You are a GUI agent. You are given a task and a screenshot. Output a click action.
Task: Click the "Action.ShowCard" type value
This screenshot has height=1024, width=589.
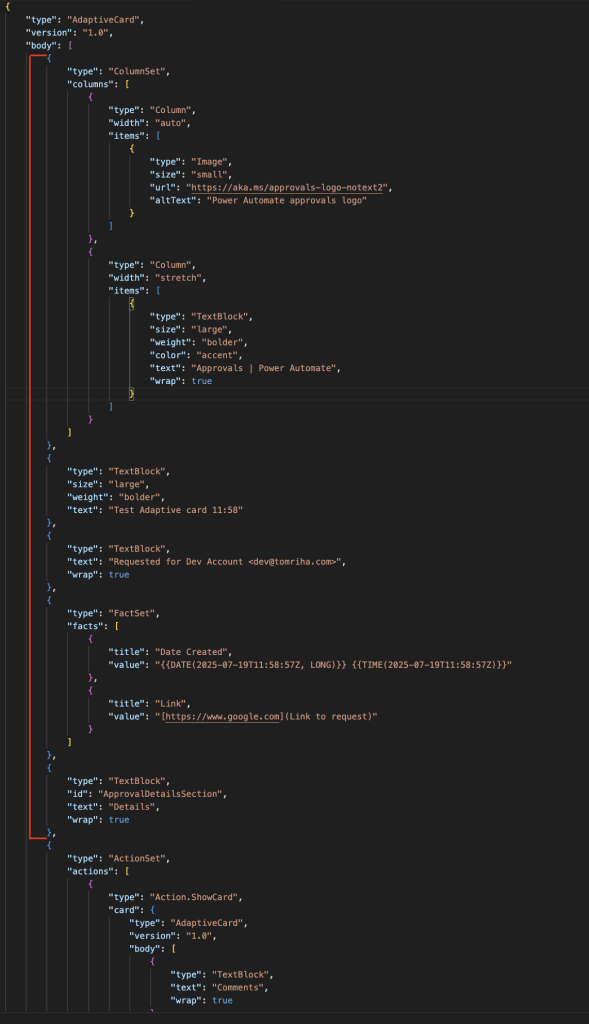(x=195, y=897)
